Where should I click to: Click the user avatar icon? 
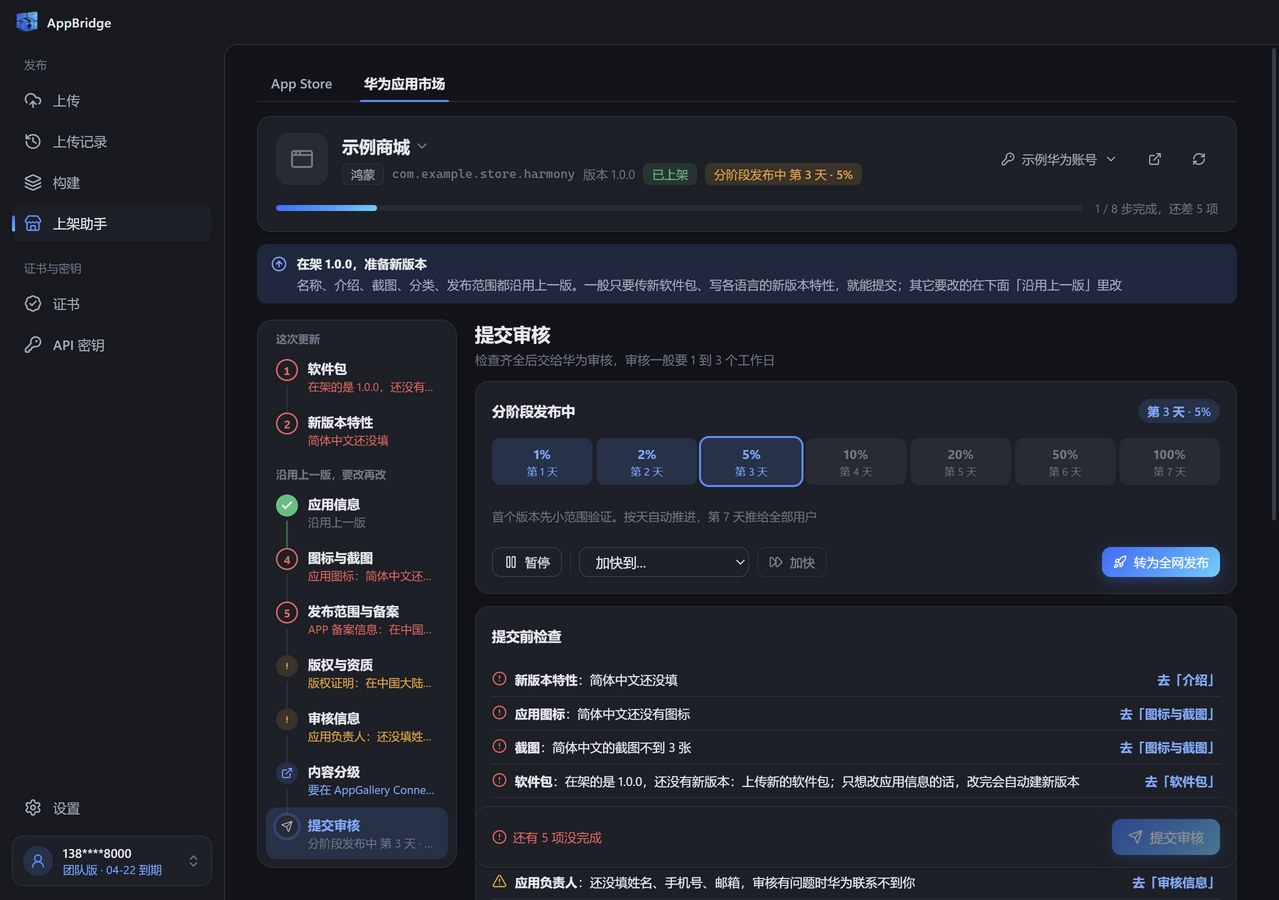[38, 861]
